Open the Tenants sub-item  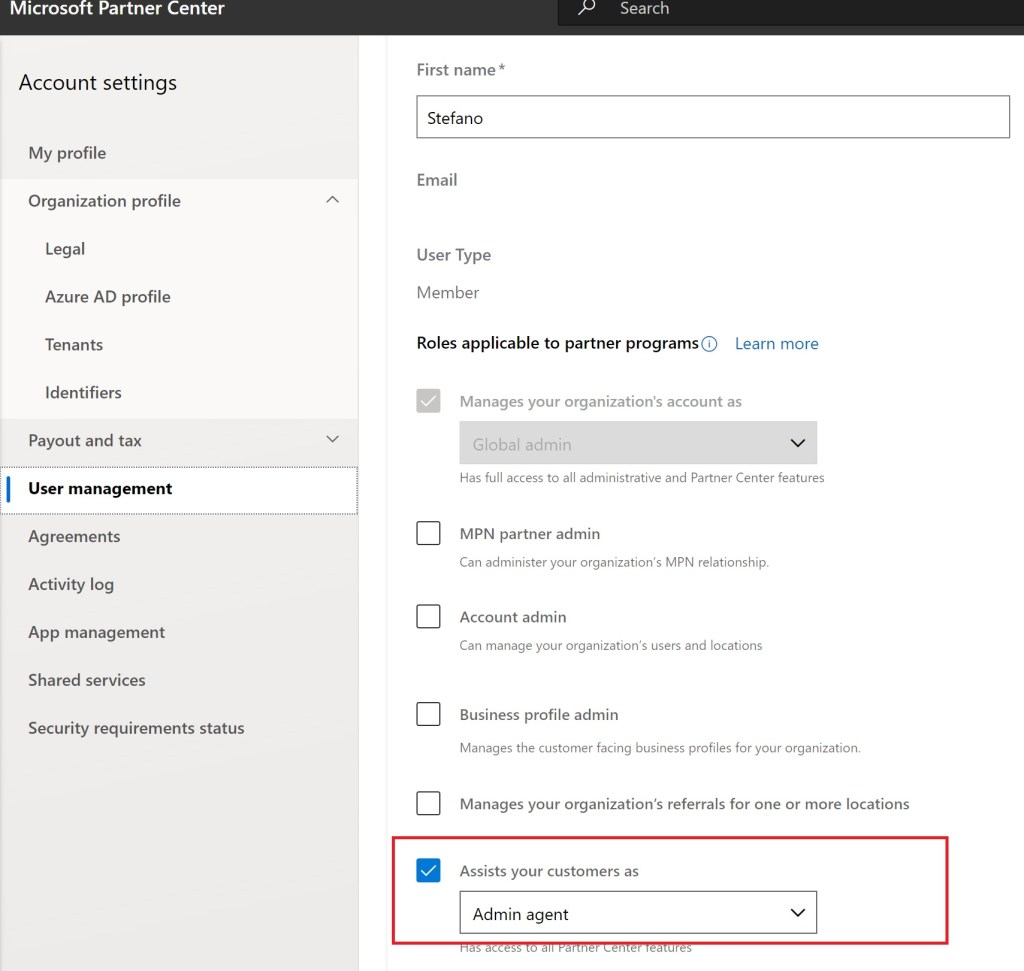pos(74,345)
